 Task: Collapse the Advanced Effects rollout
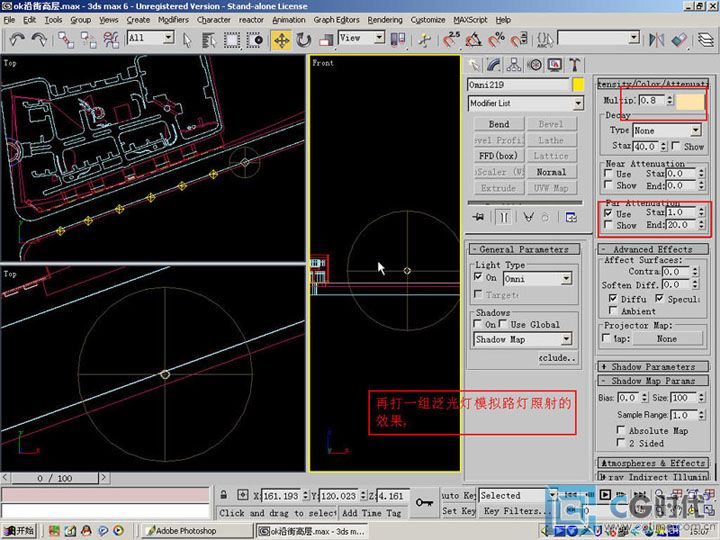click(652, 249)
